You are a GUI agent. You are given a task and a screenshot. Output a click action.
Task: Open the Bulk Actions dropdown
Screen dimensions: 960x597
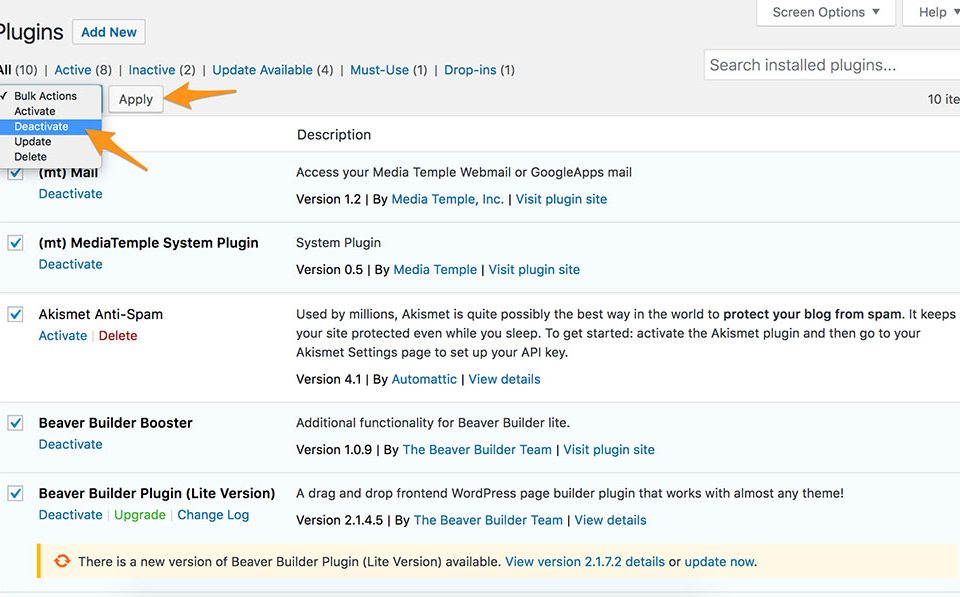click(x=45, y=96)
